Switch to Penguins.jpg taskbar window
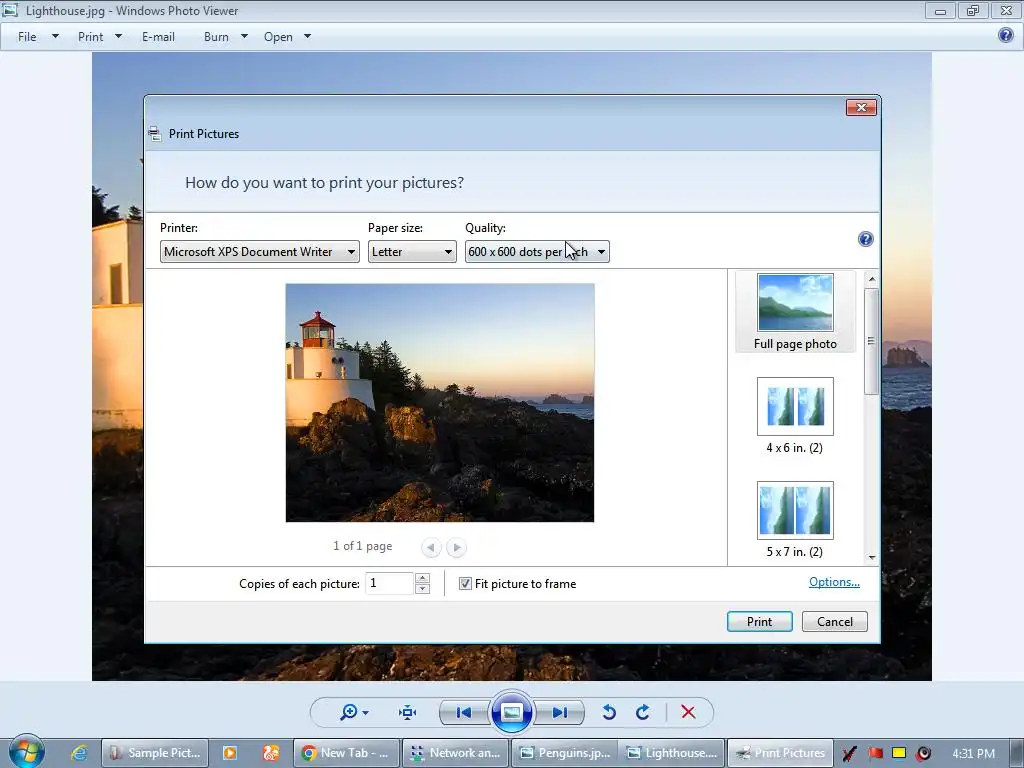 click(564, 753)
